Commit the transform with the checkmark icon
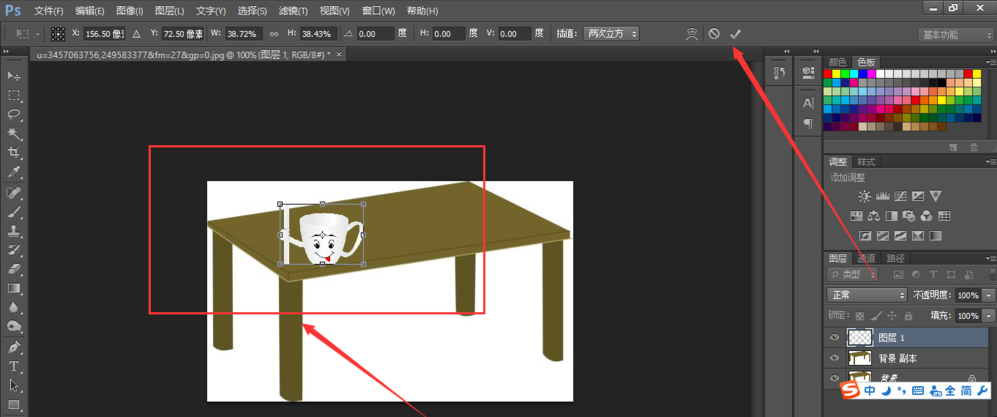Viewport: 997px width, 417px height. tap(736, 33)
